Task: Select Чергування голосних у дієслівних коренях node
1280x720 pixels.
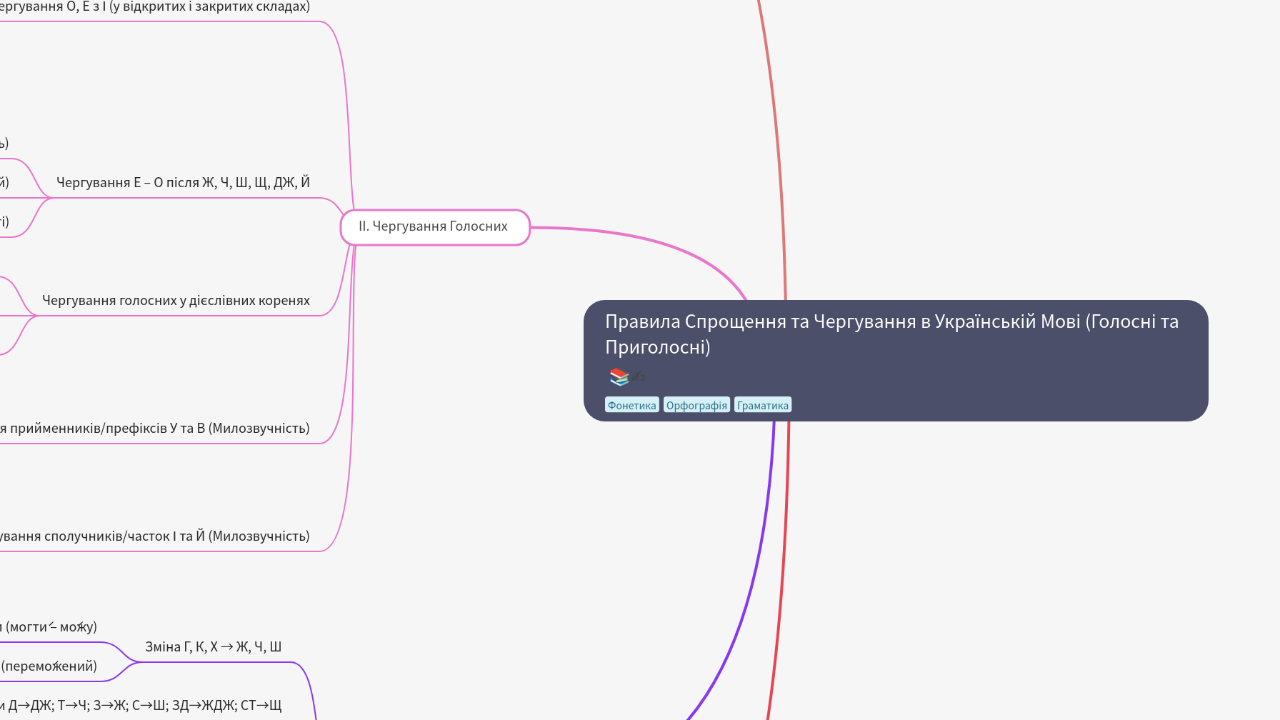Action: pos(176,301)
